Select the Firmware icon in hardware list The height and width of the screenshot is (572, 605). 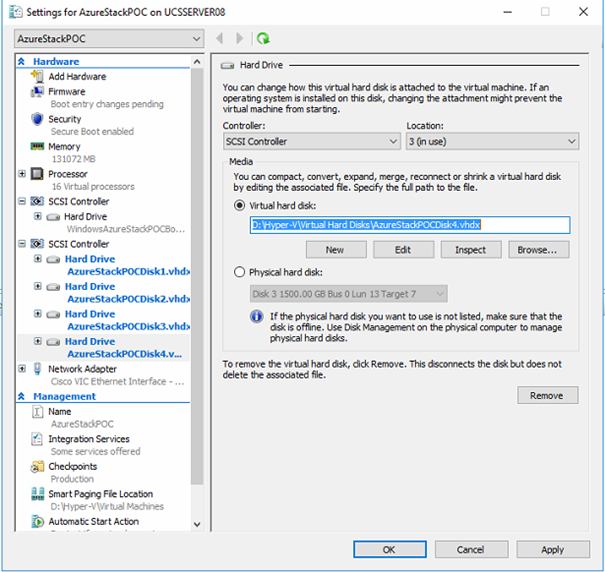tap(38, 91)
